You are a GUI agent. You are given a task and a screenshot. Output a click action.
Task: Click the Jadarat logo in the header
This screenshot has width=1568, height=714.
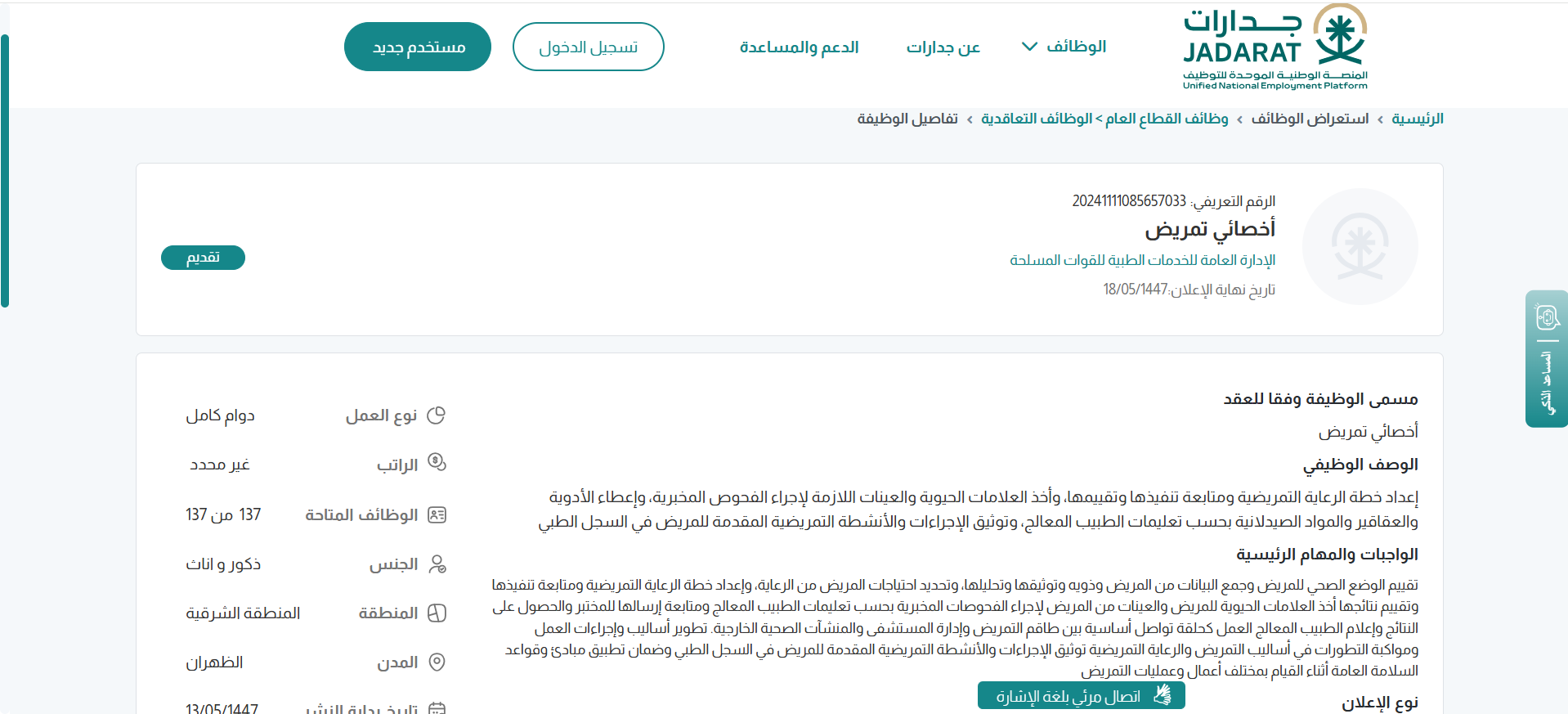tap(1275, 47)
